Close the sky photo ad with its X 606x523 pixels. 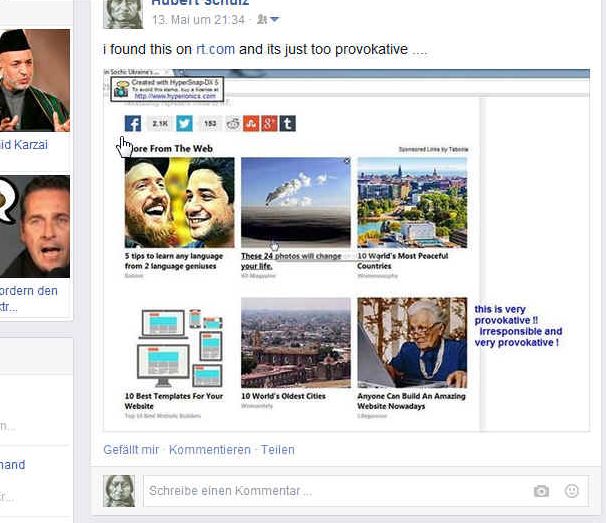point(347,161)
